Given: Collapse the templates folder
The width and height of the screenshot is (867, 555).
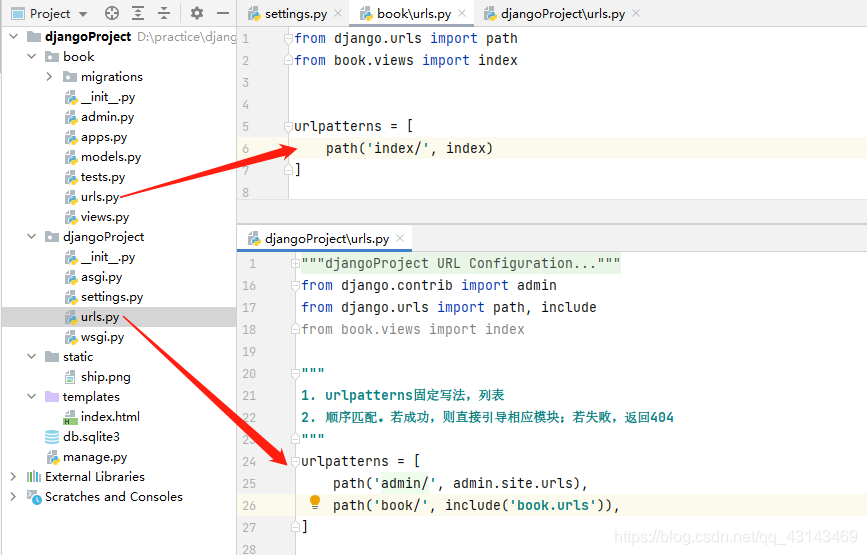Looking at the screenshot, I should pyautogui.click(x=32, y=396).
